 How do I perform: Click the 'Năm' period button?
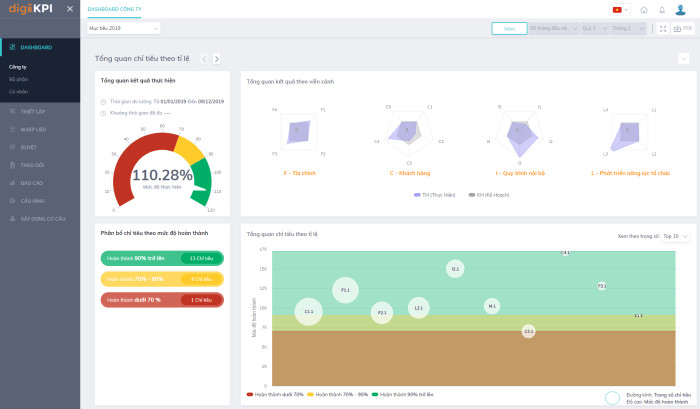click(x=509, y=29)
